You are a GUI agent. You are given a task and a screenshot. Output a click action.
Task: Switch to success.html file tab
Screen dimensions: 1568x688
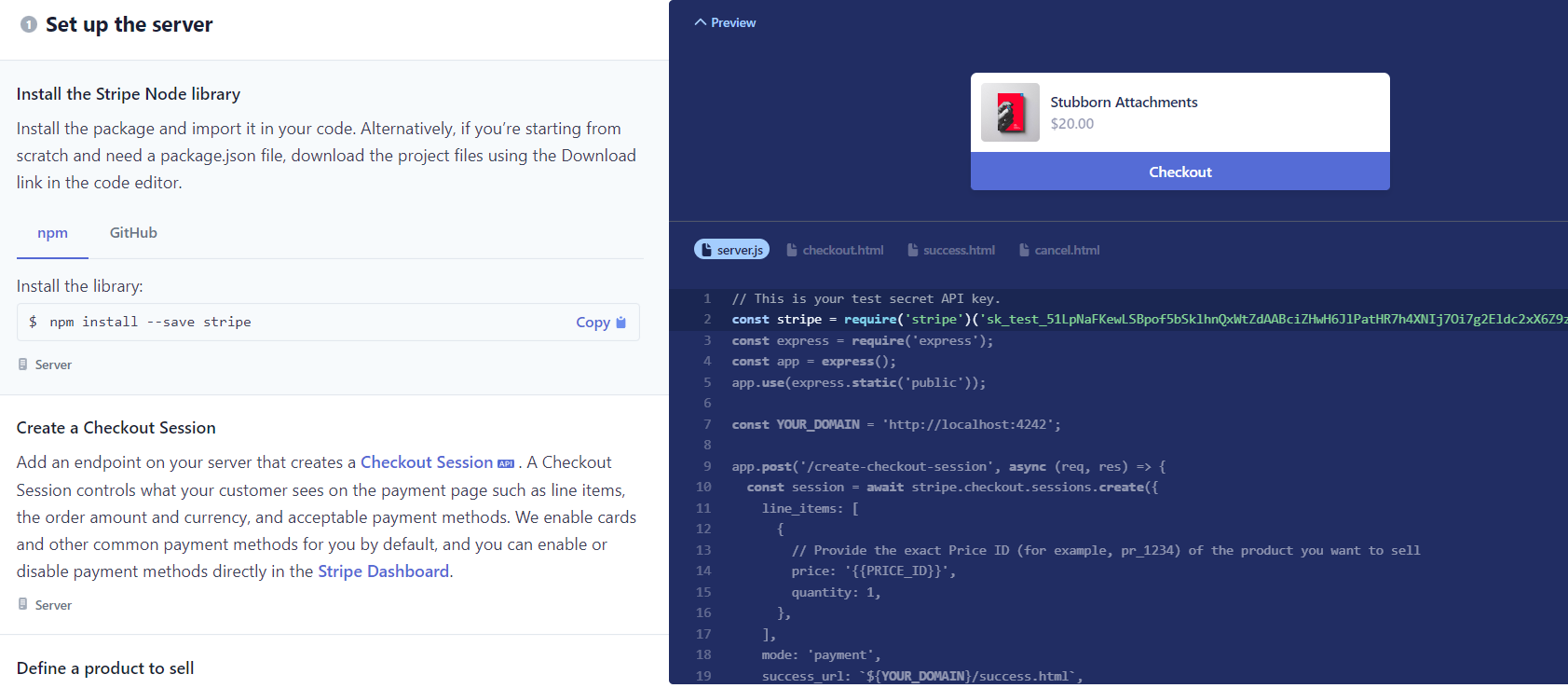[951, 250]
